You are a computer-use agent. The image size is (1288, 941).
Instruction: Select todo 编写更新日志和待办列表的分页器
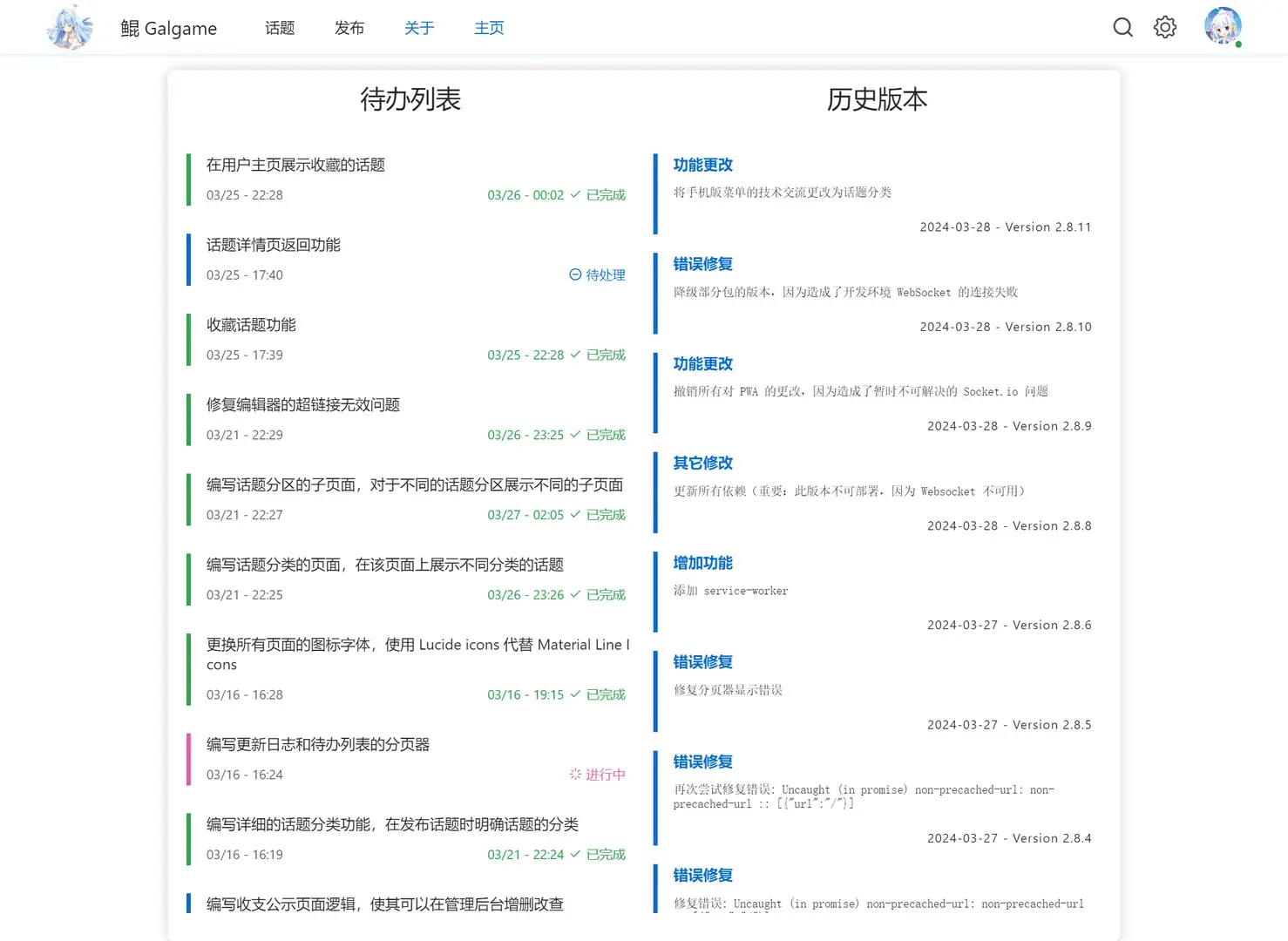[x=318, y=745]
